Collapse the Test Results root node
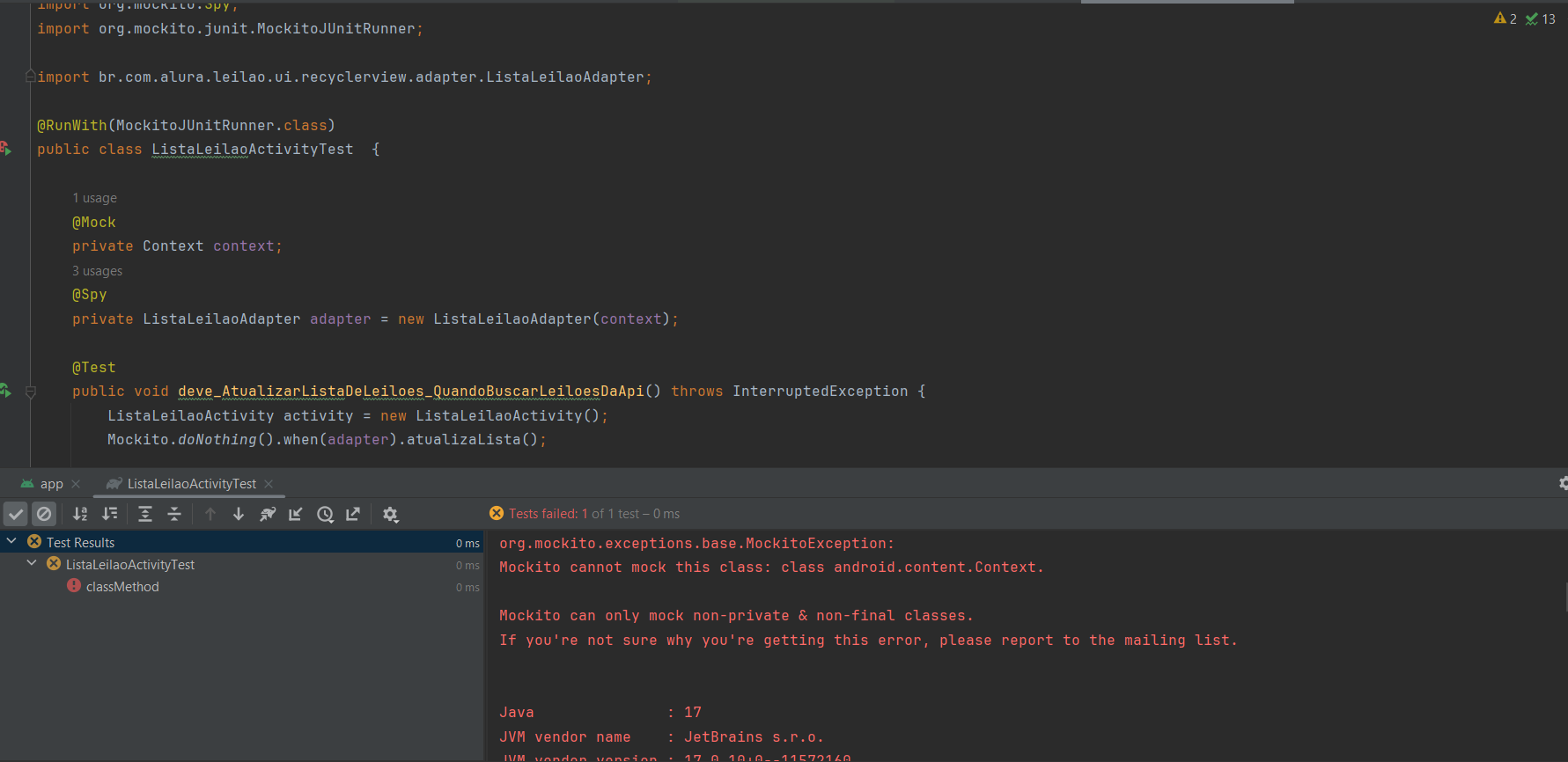Image resolution: width=1568 pixels, height=762 pixels. 11,542
